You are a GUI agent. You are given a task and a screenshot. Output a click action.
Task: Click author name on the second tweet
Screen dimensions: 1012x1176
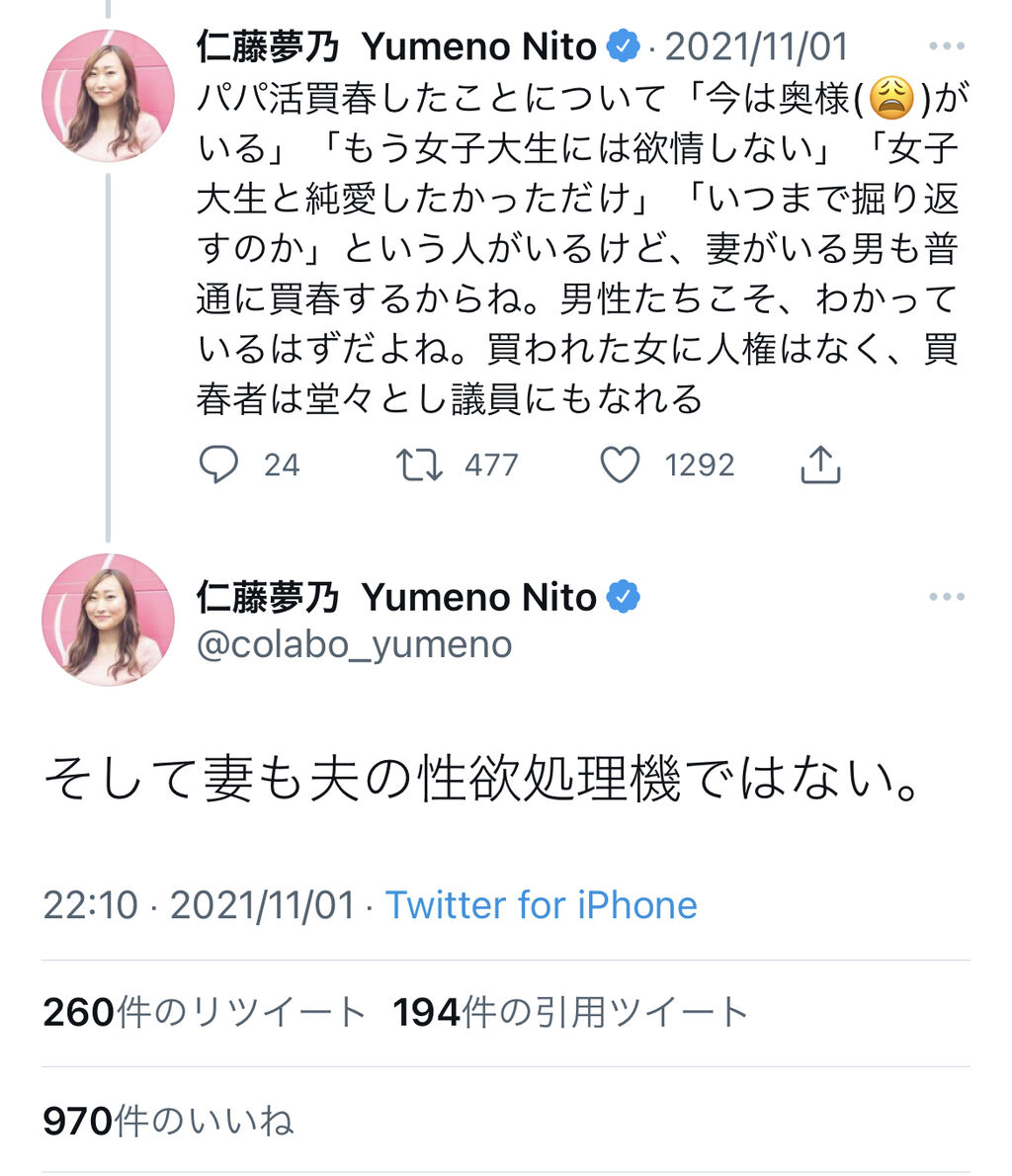pos(395,597)
